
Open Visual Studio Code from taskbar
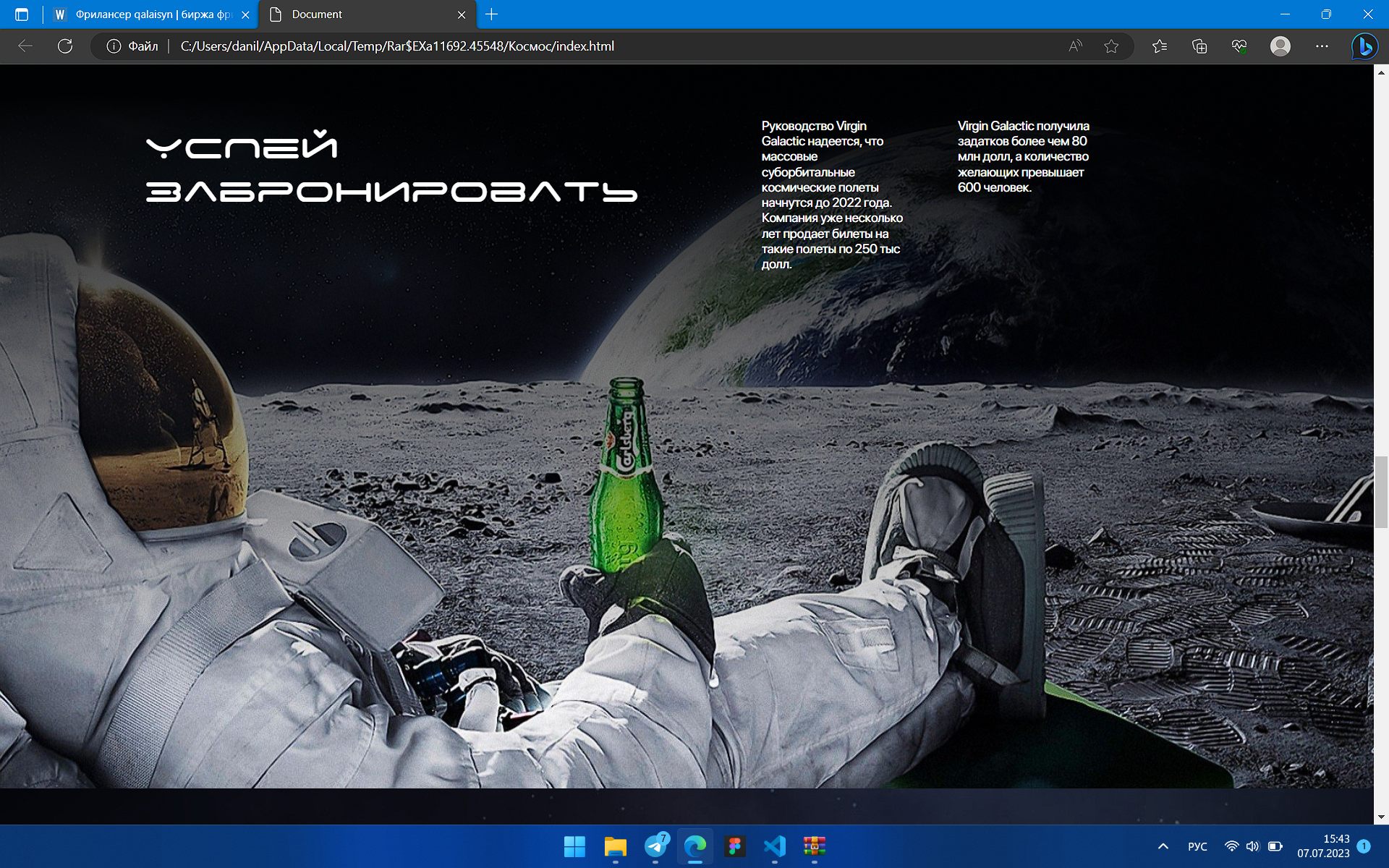tap(775, 846)
